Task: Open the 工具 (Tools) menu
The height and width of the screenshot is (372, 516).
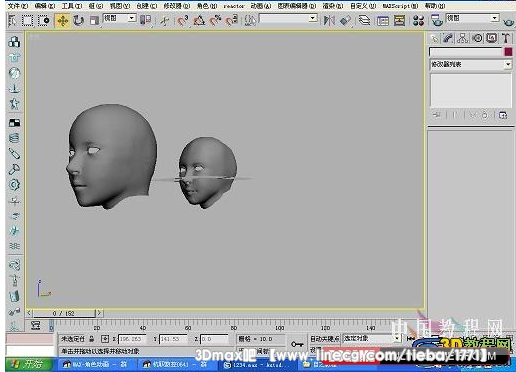Action: click(72, 6)
